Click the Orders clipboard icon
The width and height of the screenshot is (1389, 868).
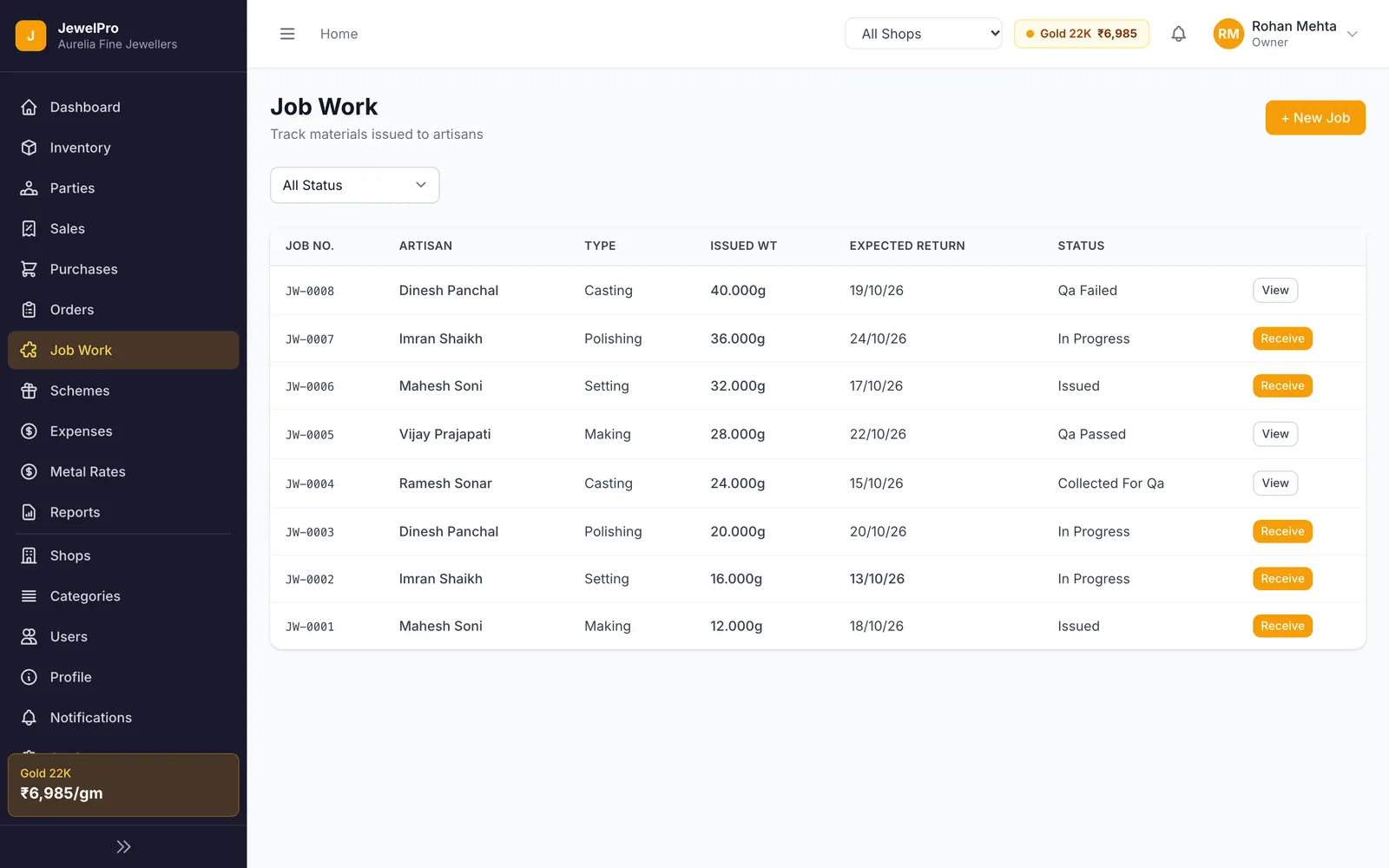tap(29, 310)
